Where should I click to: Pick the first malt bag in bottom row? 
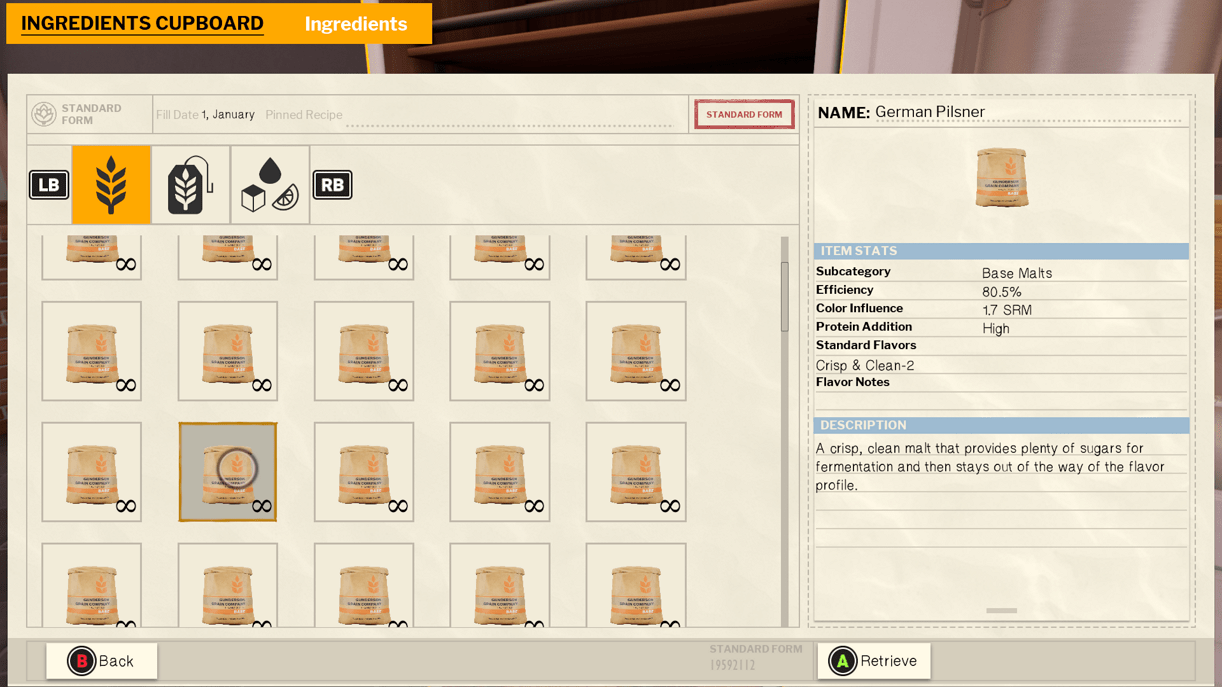92,588
